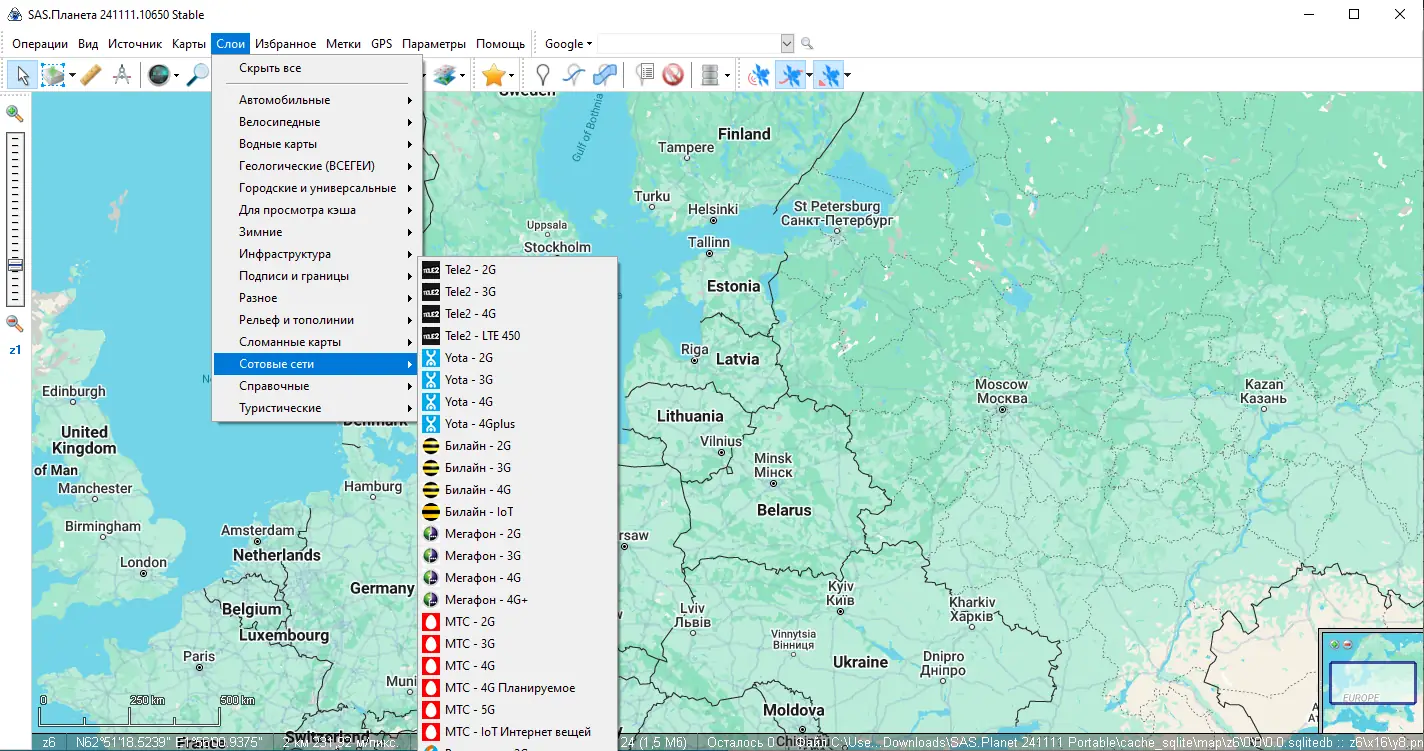Open the Параметры menu
1424x751 pixels.
pos(434,44)
